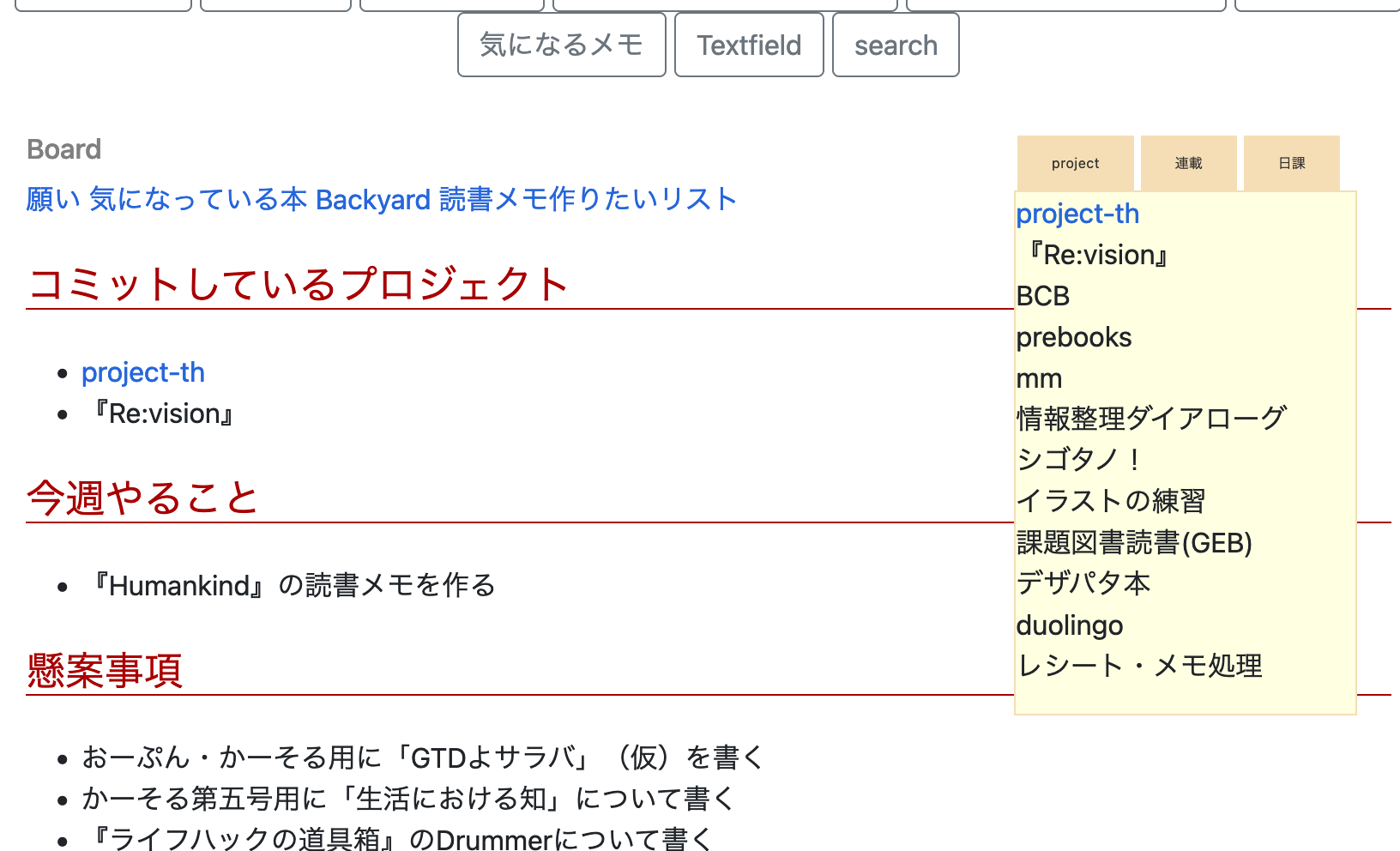This screenshot has width=1400, height=851.
Task: Open project-th link in the bulleted list
Action: (x=143, y=372)
